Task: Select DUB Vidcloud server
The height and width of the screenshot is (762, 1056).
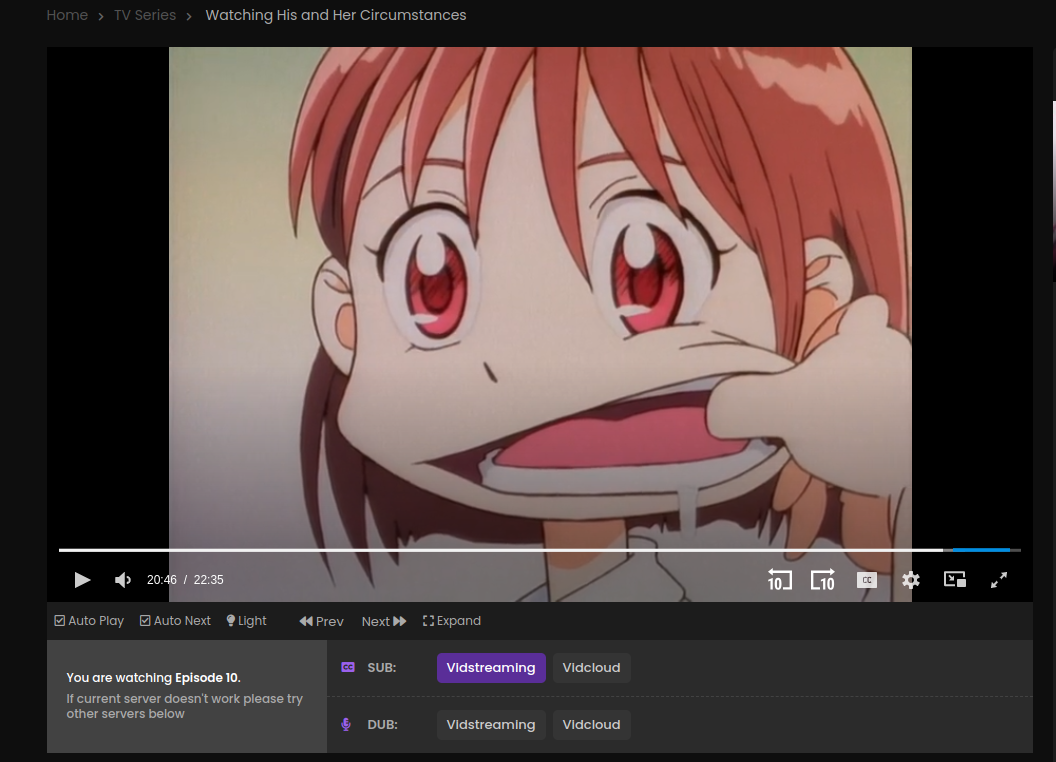Action: coord(591,725)
